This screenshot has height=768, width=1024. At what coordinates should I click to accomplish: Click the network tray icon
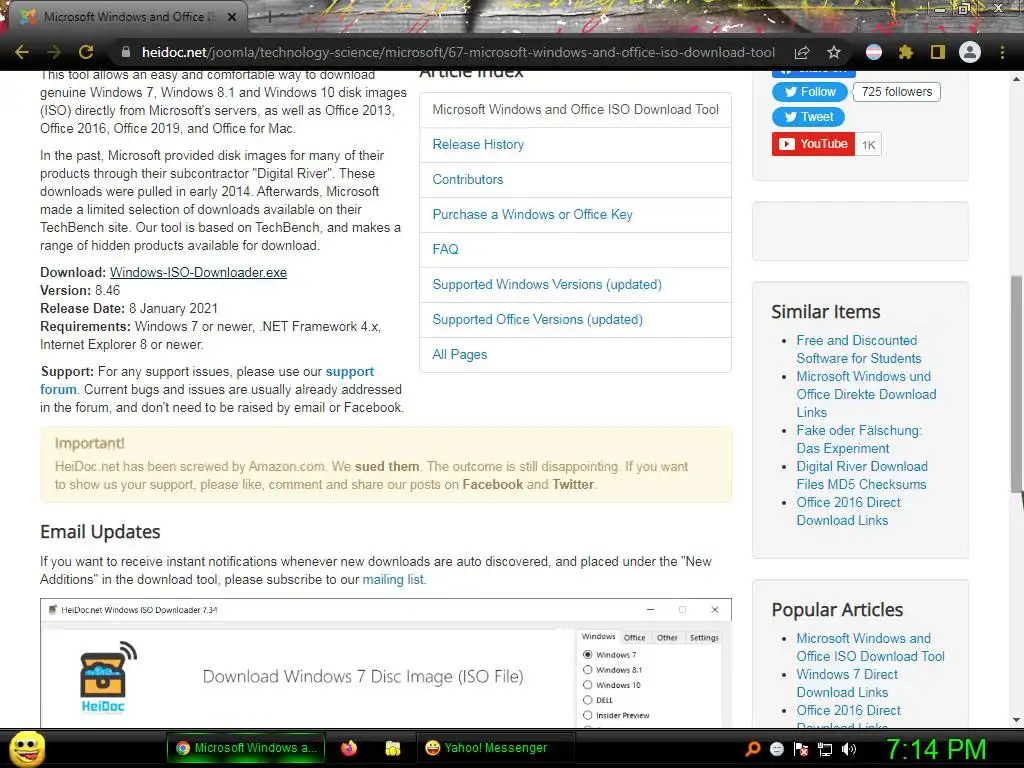tap(825, 749)
